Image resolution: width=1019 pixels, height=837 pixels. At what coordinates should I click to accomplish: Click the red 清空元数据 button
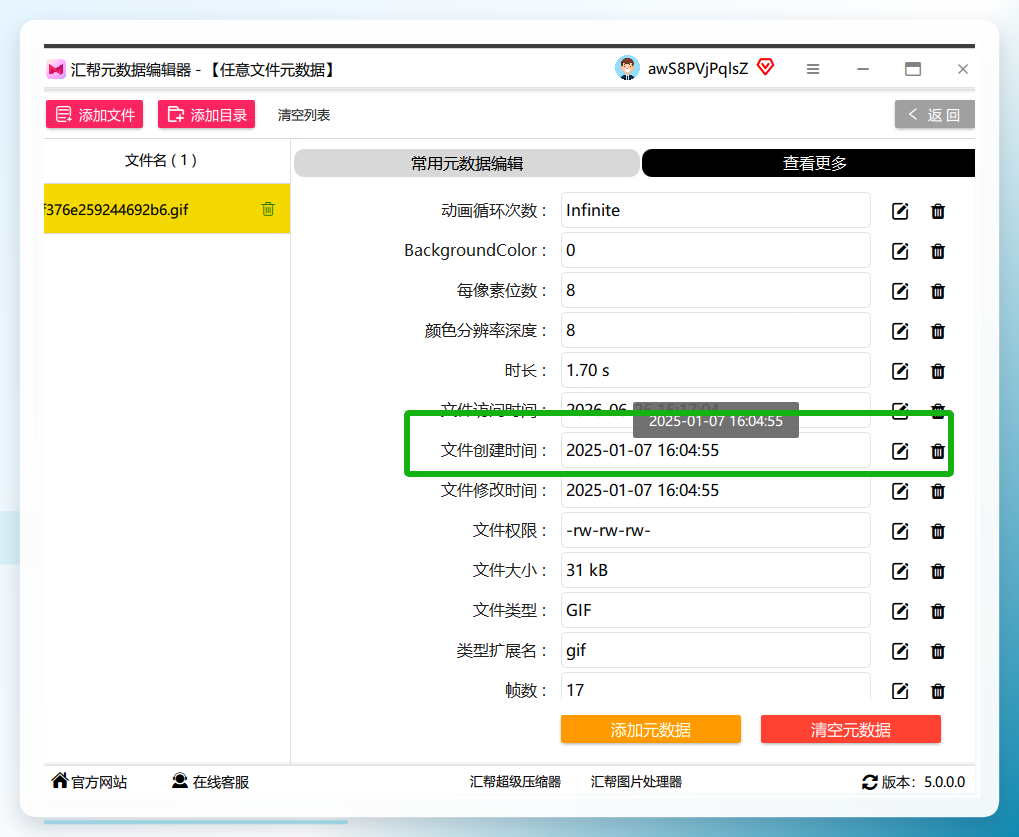851,729
